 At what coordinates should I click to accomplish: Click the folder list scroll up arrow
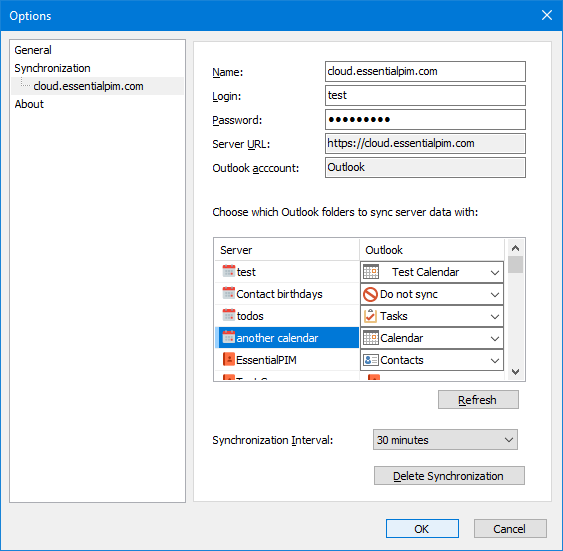coord(515,248)
